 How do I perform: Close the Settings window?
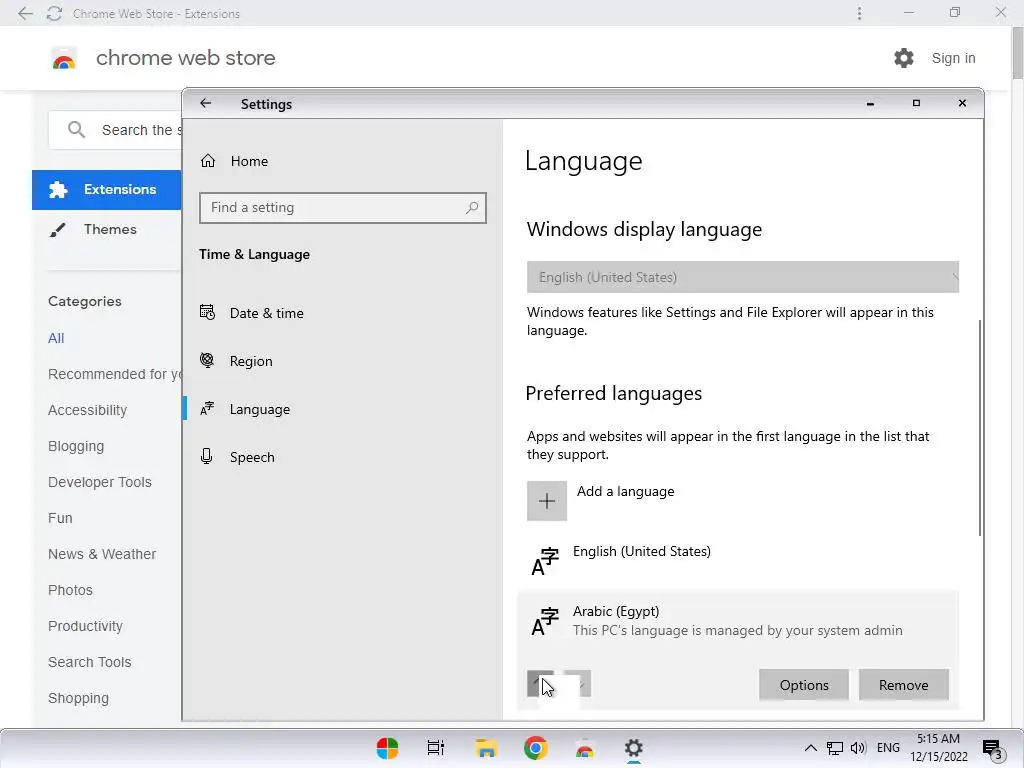(x=962, y=103)
